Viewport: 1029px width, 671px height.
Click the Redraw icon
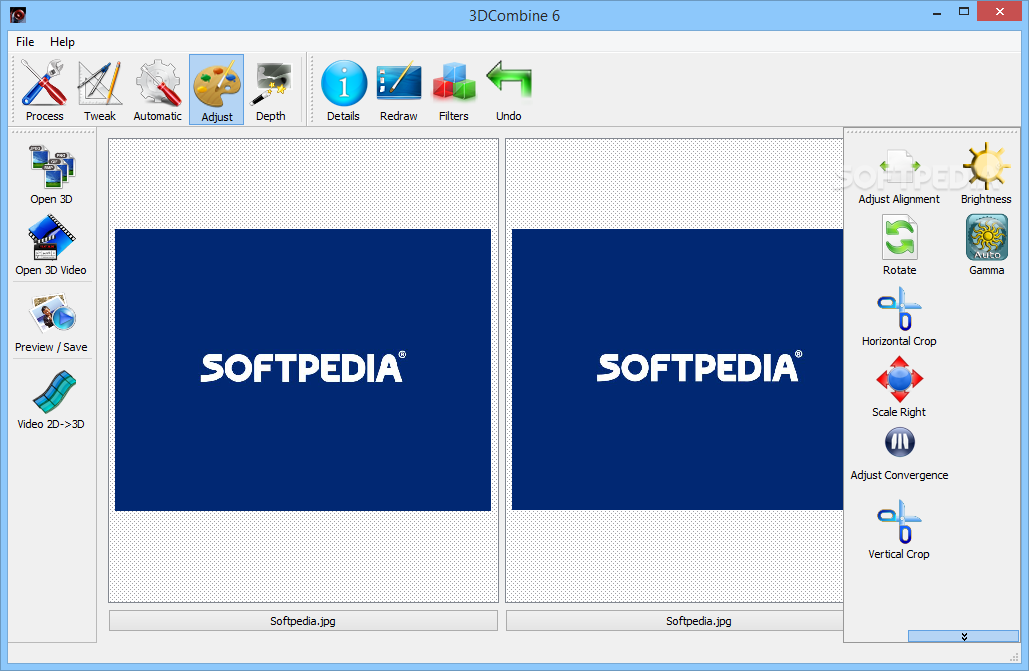point(398,90)
